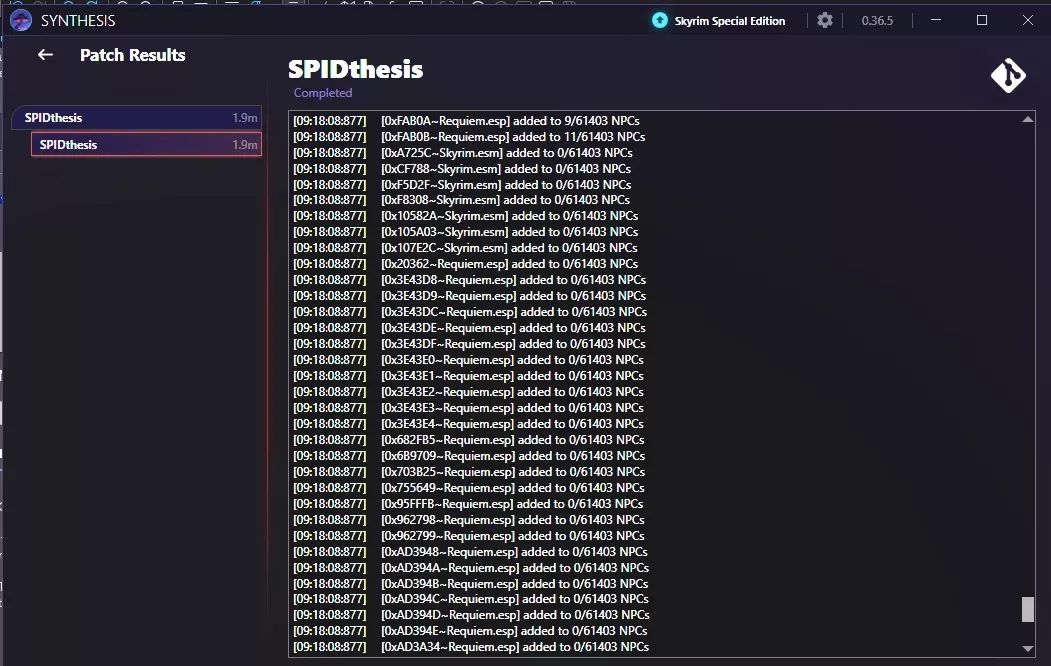This screenshot has height=666, width=1051.
Task: Click log line 0xF5D2F~Skyrim.esm
Action: point(462,184)
